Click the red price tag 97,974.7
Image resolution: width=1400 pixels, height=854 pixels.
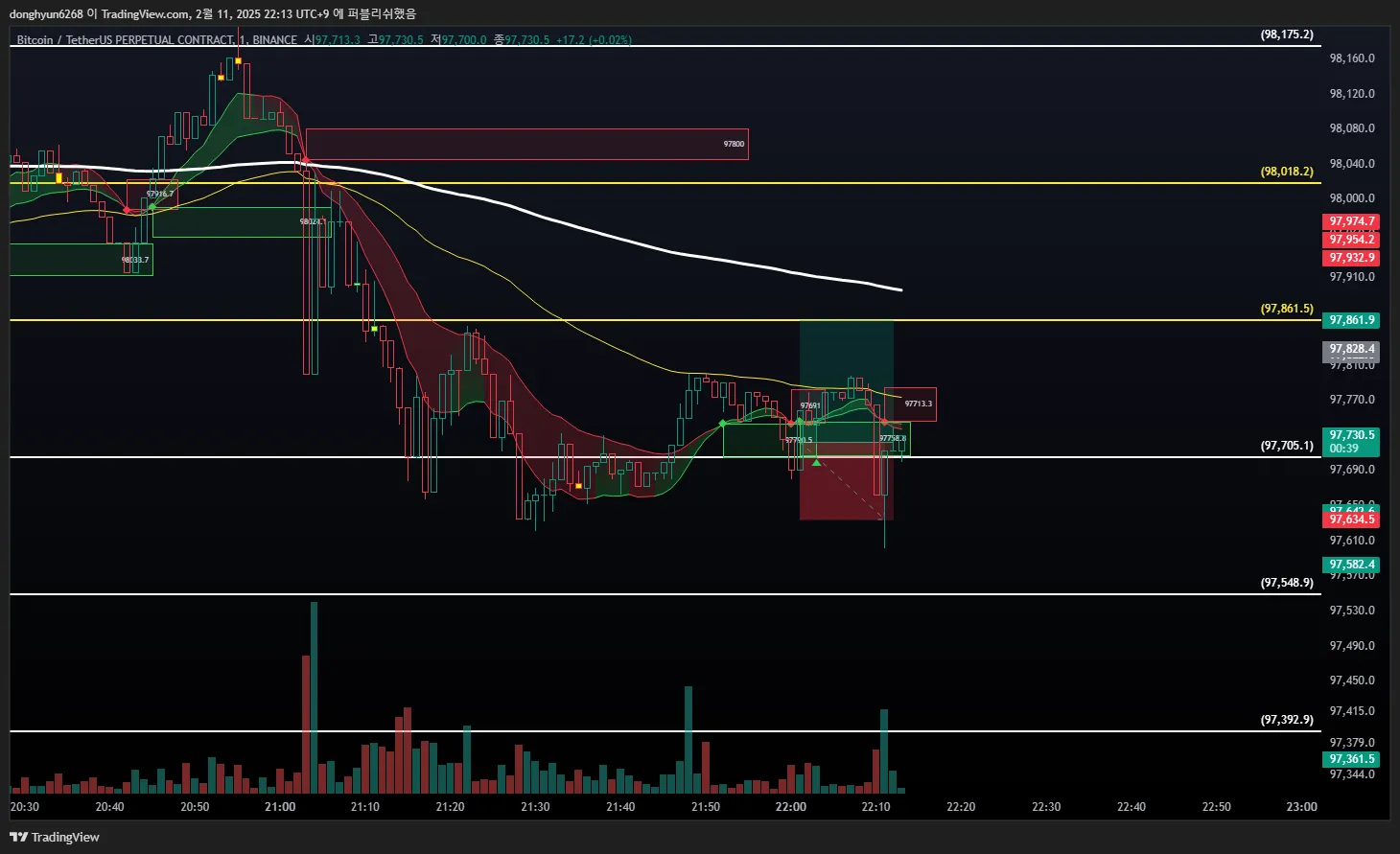click(x=1351, y=221)
